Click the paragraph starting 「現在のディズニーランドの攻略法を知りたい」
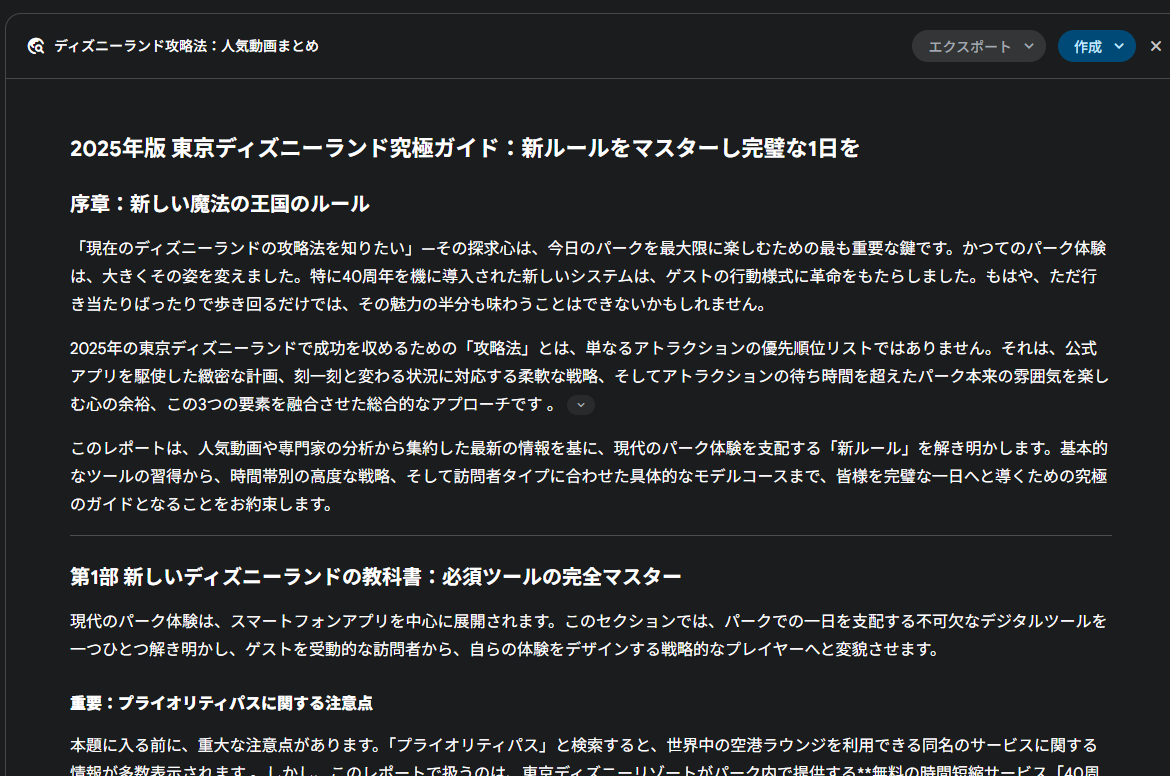1170x776 pixels. click(589, 276)
